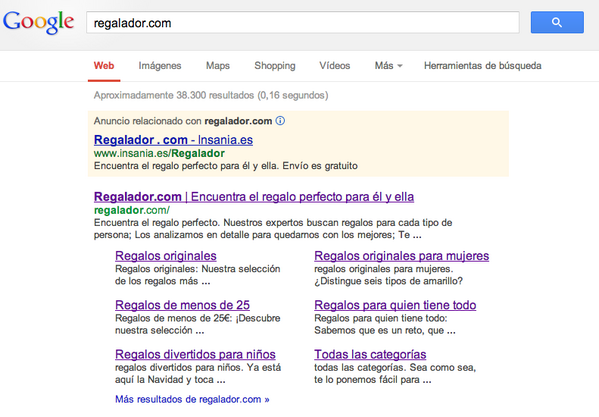Click Más resultados de regalador.com »
The image size is (599, 417).
coord(192,399)
